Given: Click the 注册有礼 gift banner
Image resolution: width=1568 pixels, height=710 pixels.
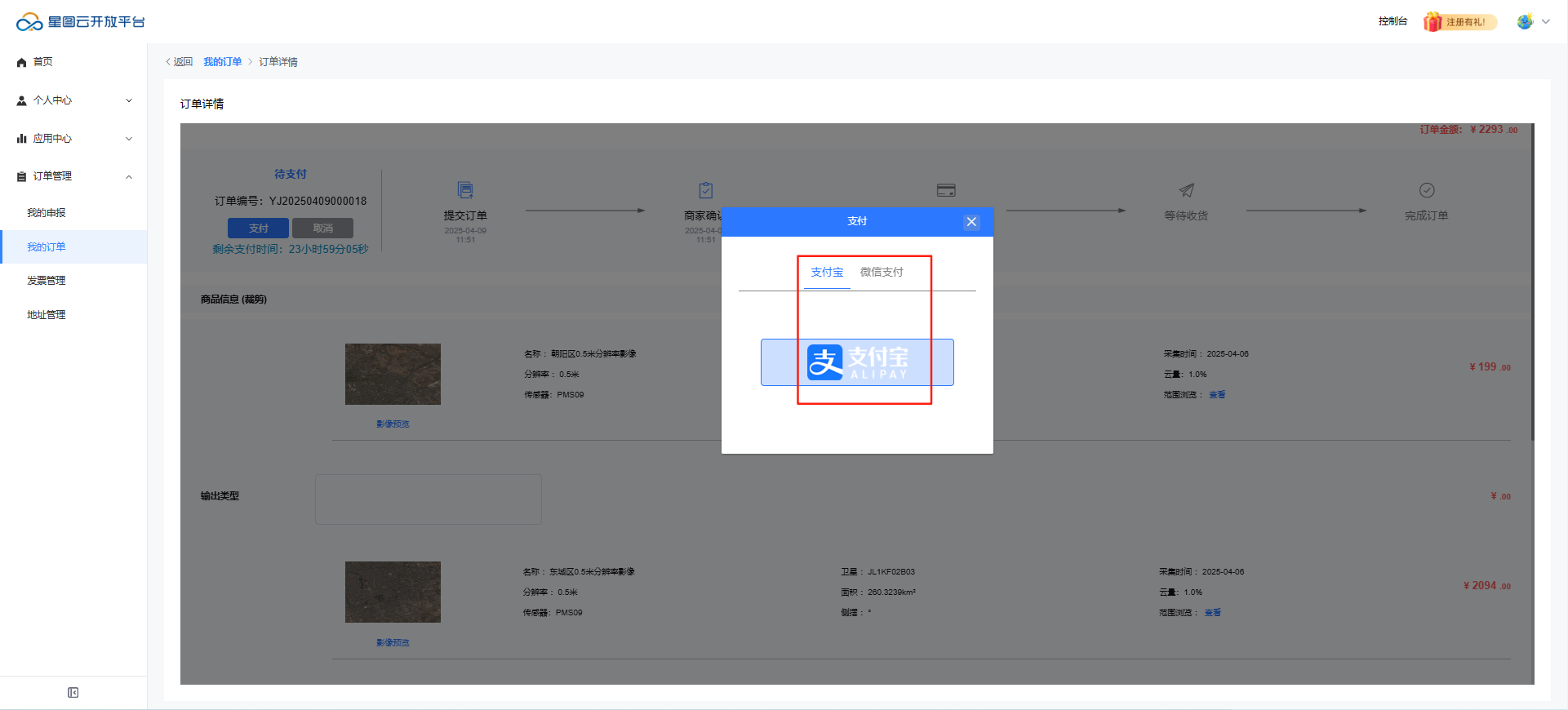Looking at the screenshot, I should coord(1460,22).
